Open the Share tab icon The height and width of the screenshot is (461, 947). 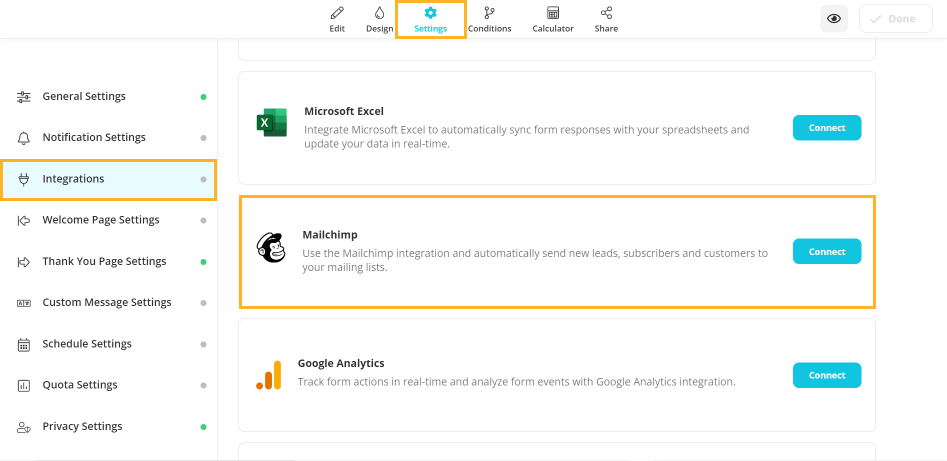tap(606, 18)
